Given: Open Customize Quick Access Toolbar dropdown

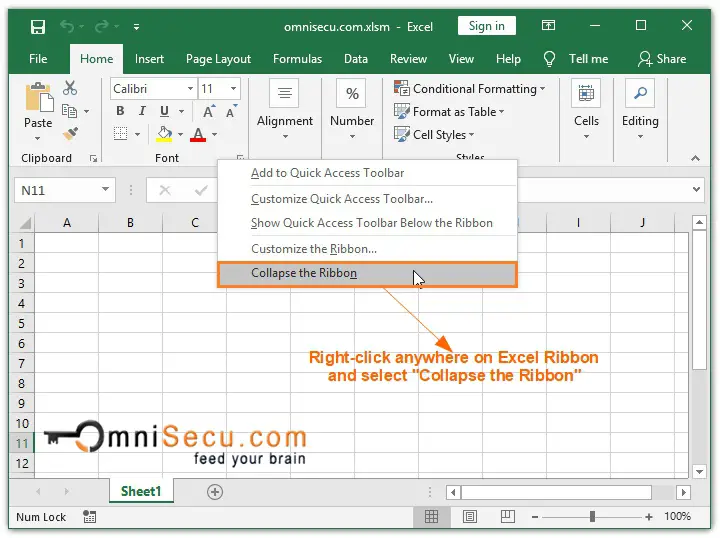Looking at the screenshot, I should [x=136, y=27].
